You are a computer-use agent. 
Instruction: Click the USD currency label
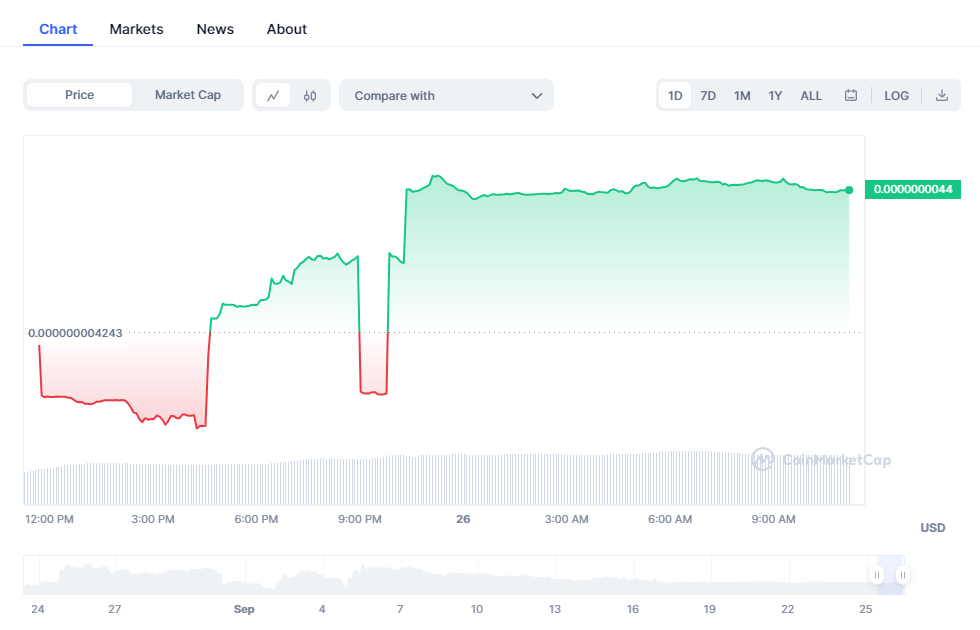coord(932,528)
